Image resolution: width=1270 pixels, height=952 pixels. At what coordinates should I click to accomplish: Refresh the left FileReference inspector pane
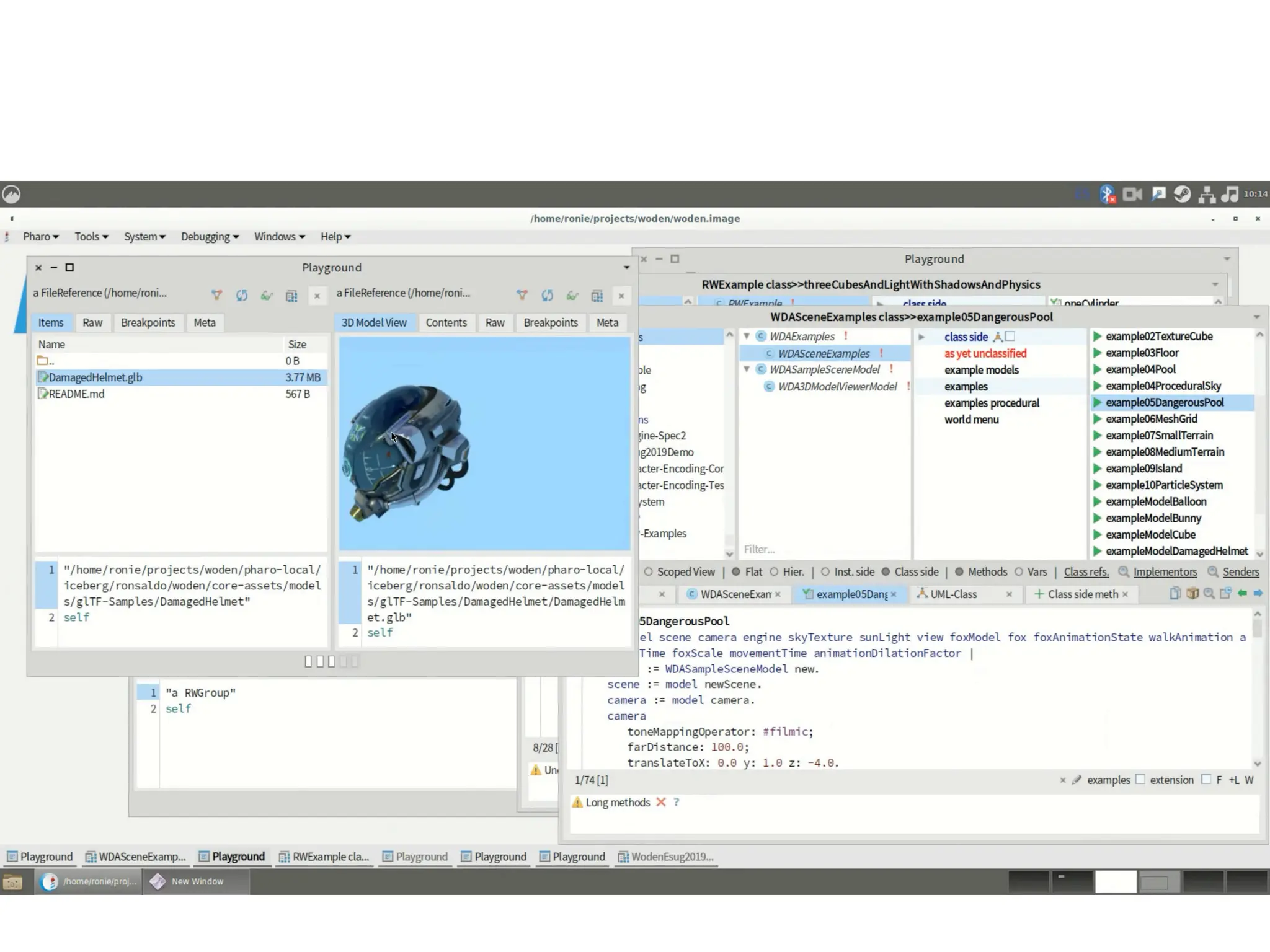point(242,296)
